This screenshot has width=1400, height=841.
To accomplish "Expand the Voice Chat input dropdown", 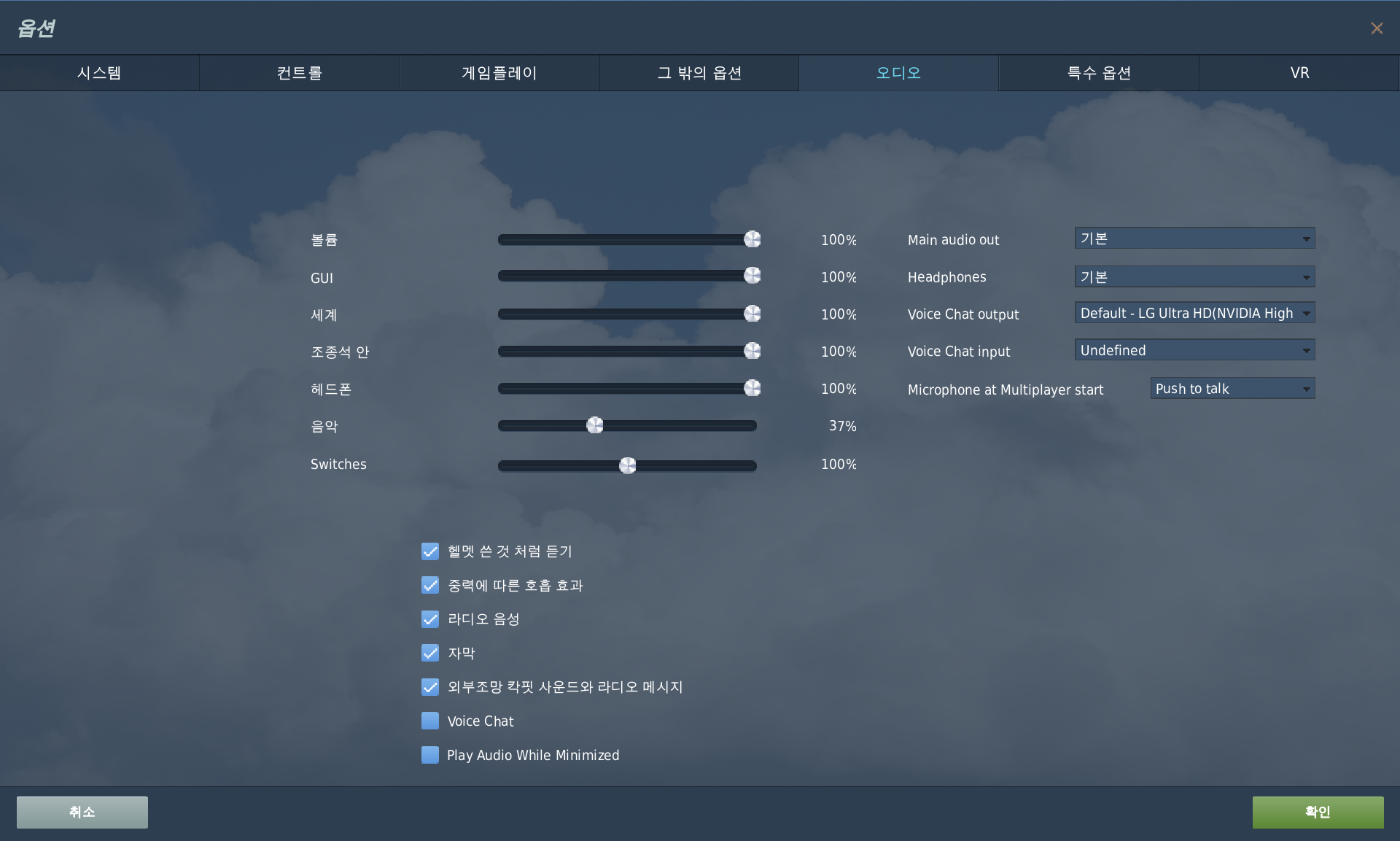I will pos(1194,350).
